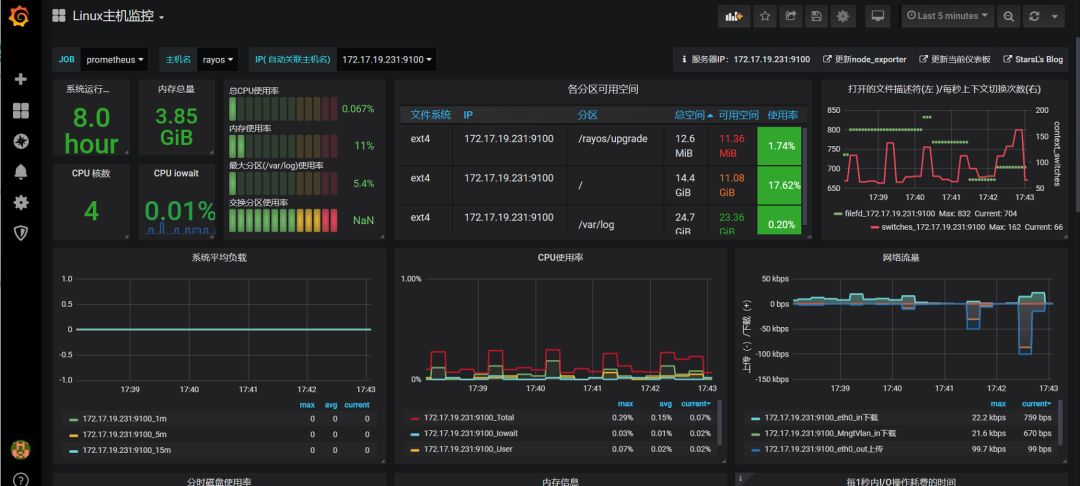Sort table by 使用率 column header

782,115
